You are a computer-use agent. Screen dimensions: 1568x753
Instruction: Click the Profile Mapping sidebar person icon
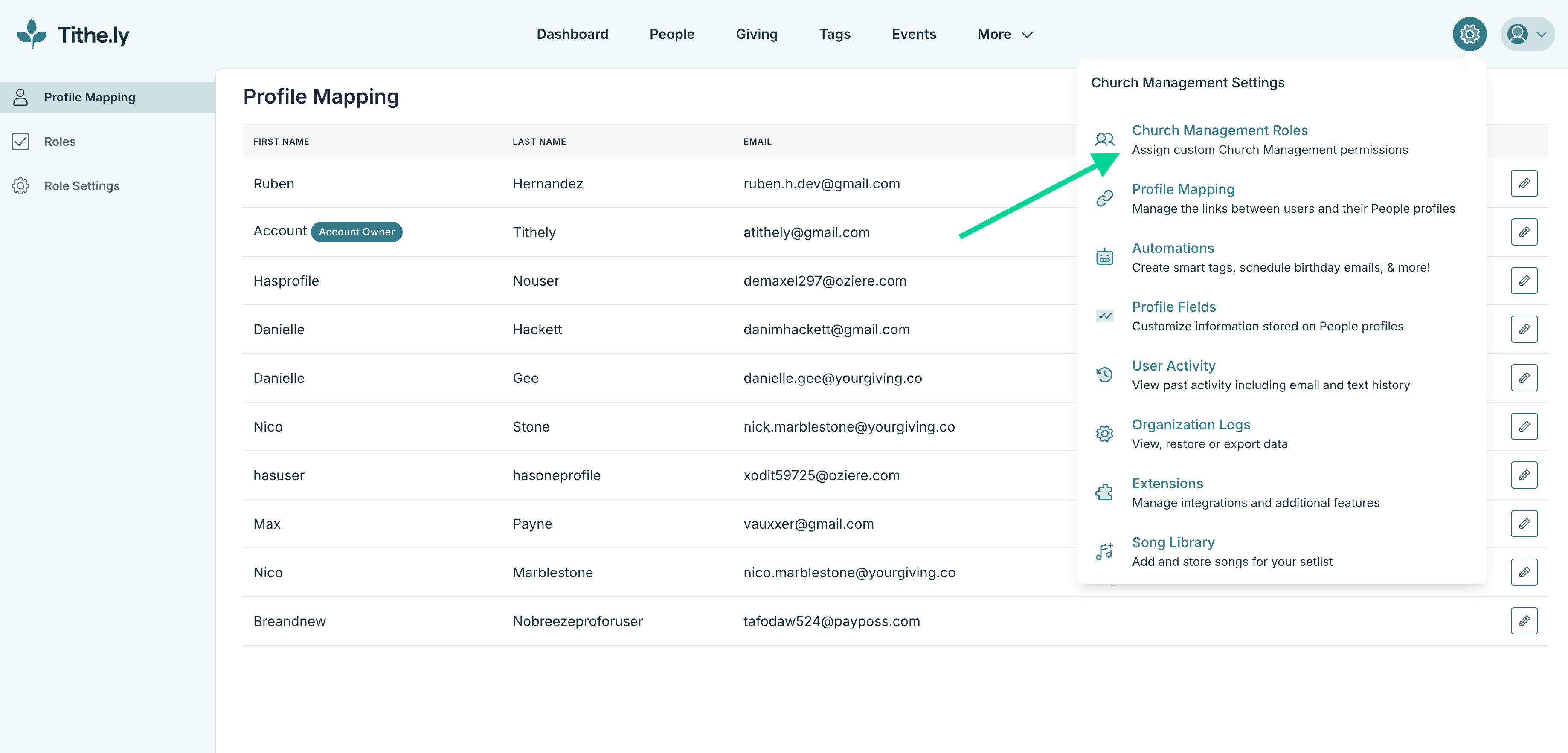(x=21, y=97)
